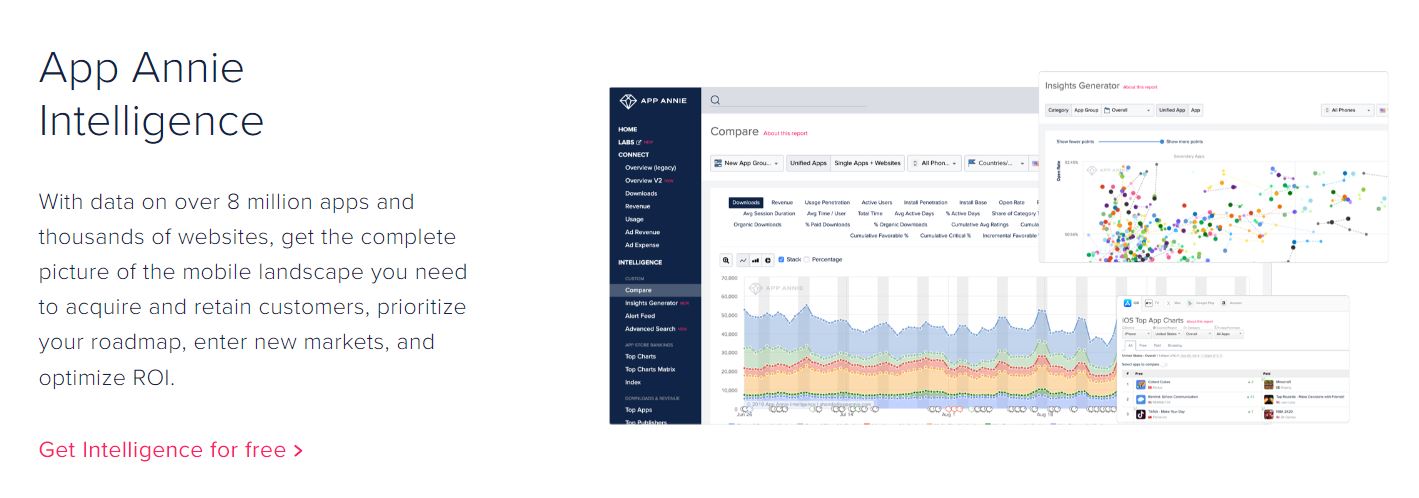Open Overall category dropdown in Top Charts
The width and height of the screenshot is (1419, 498).
(1198, 333)
